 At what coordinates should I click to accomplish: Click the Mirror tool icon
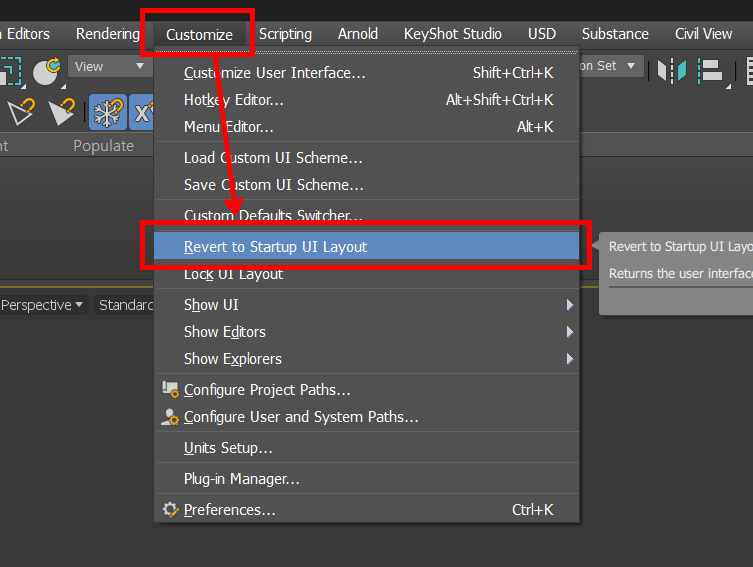671,71
